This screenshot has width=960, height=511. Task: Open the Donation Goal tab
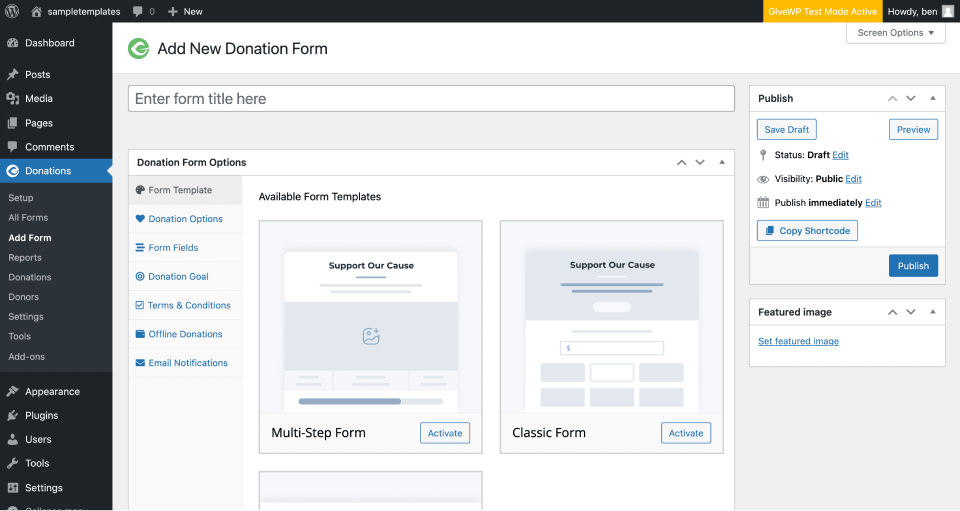(x=186, y=277)
